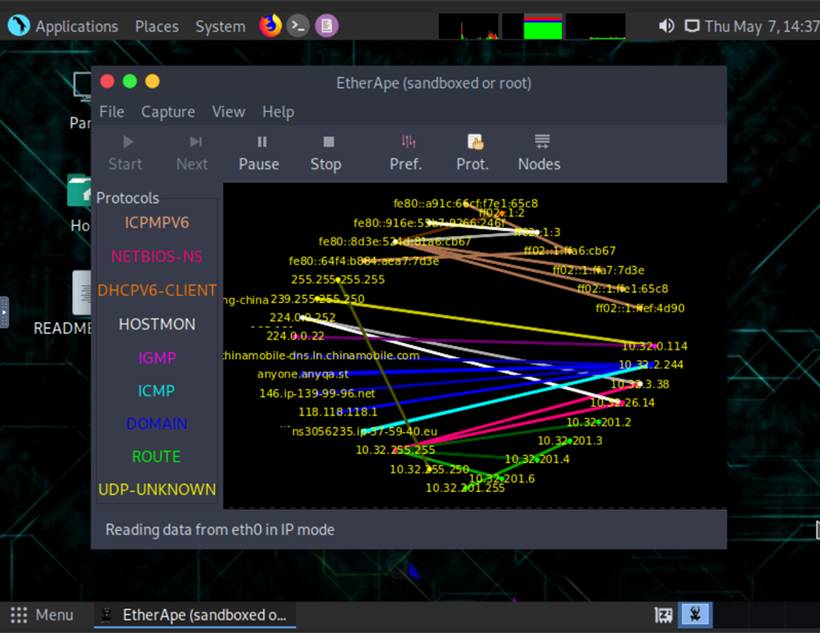This screenshot has width=820, height=633.
Task: Click the ICMP protocol entry
Action: click(156, 391)
